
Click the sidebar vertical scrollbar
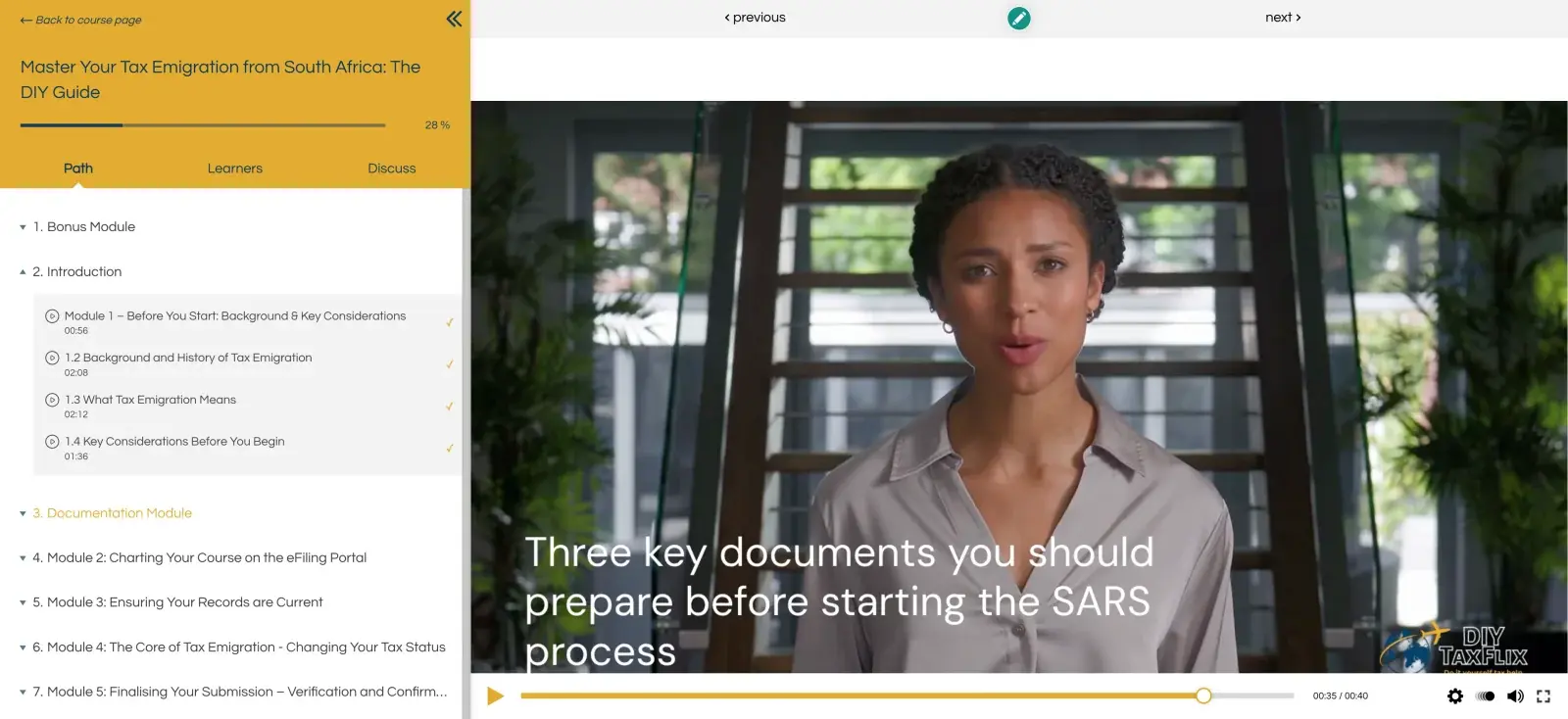coord(465,454)
